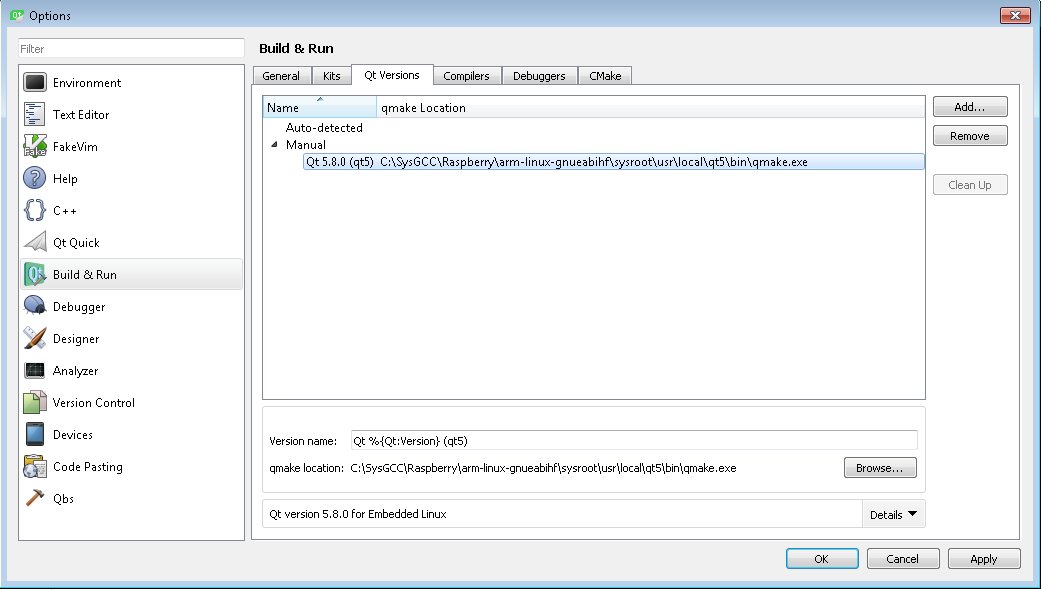Click the Apply button
Image resolution: width=1042 pixels, height=590 pixels.
click(984, 559)
